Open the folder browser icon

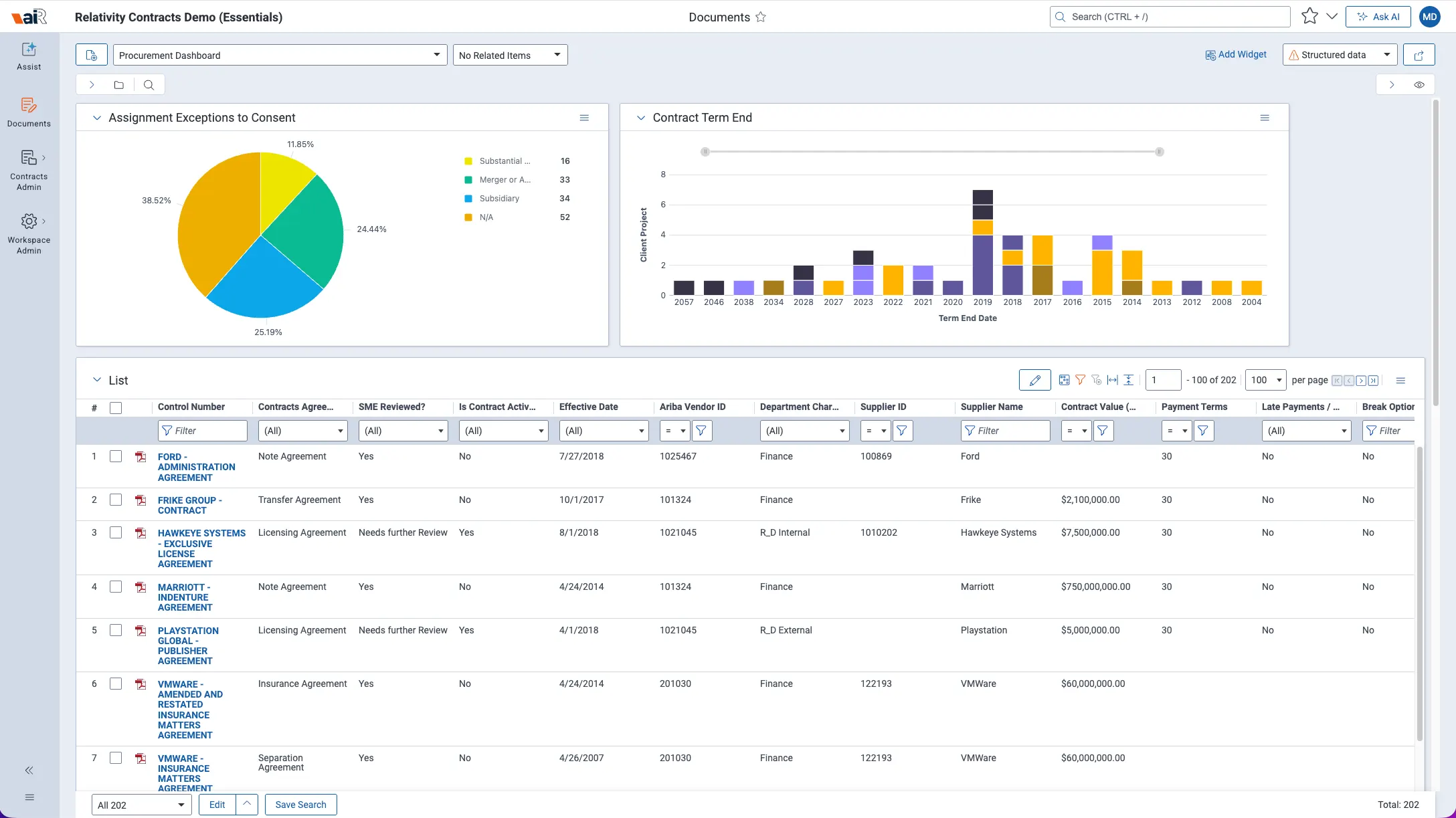118,85
